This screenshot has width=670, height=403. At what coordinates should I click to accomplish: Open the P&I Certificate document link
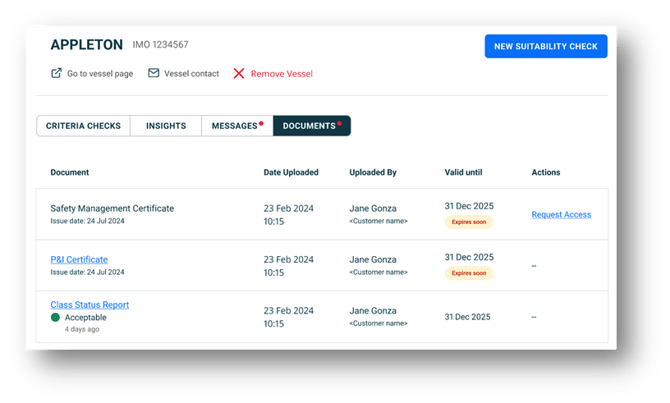(79, 260)
